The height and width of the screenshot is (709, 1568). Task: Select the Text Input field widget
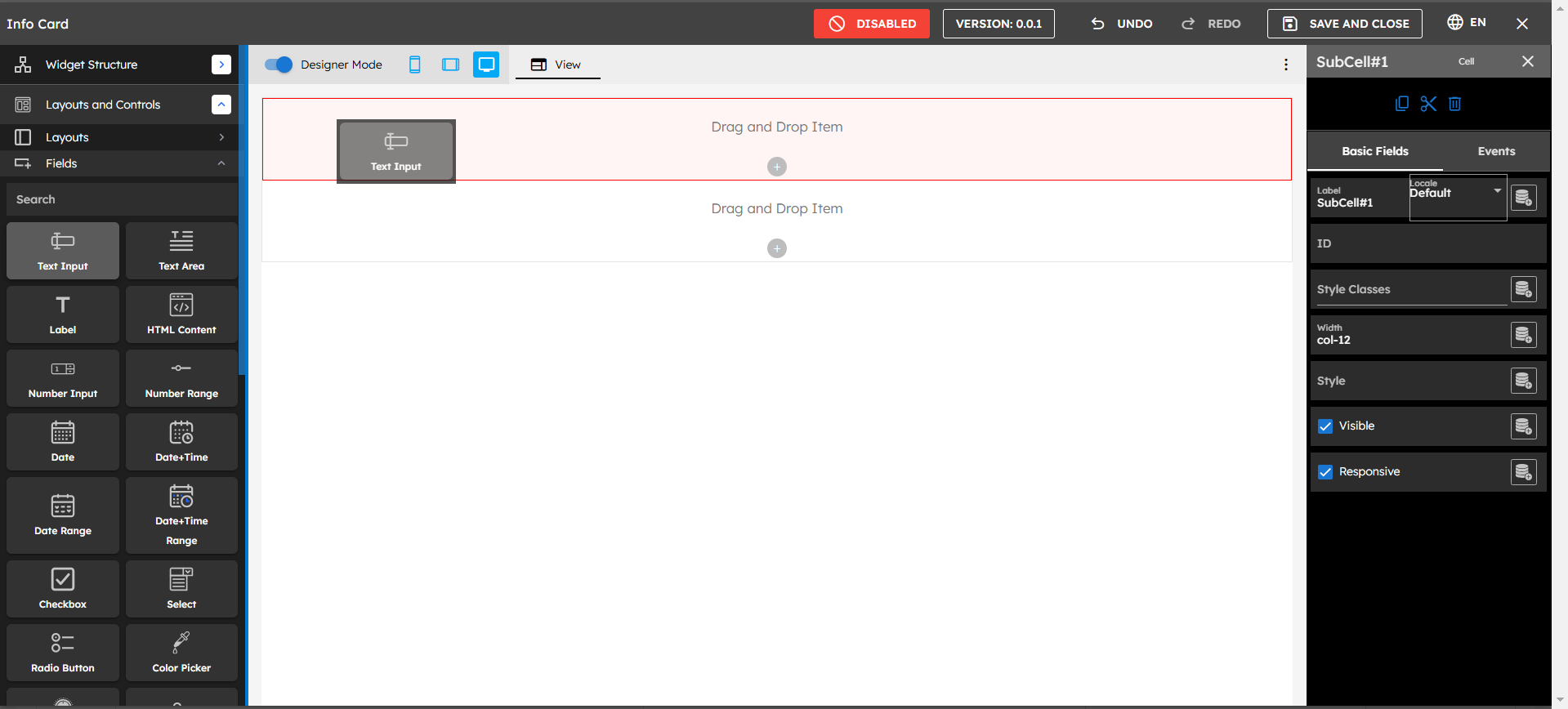(x=63, y=251)
